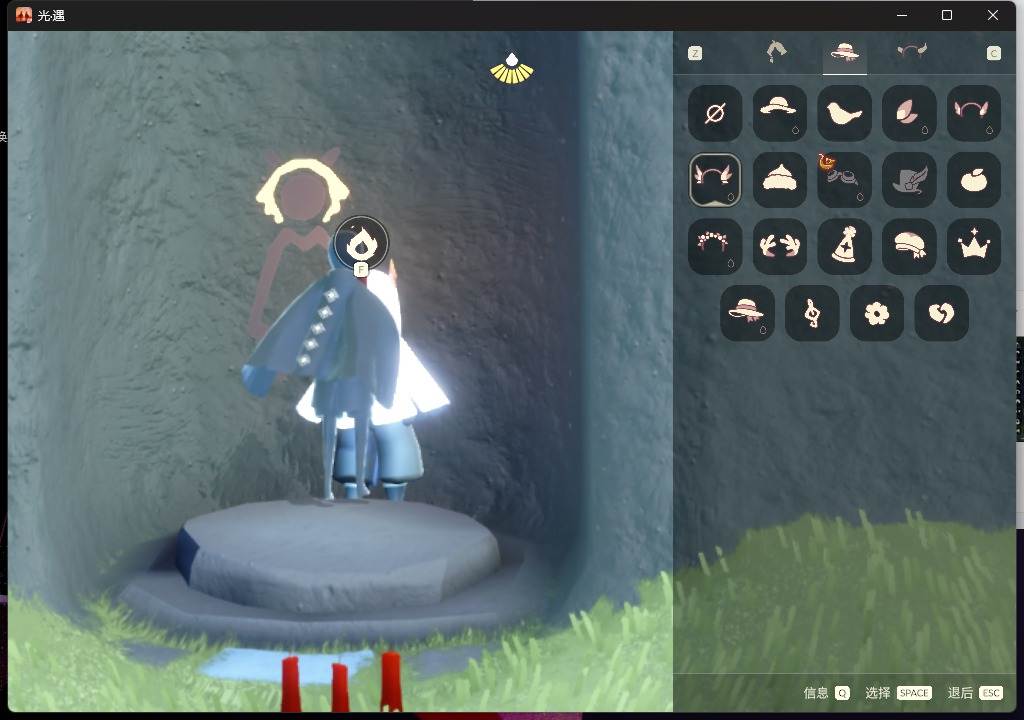Click the F key prompt under flame
This screenshot has height=720, width=1024.
click(360, 269)
